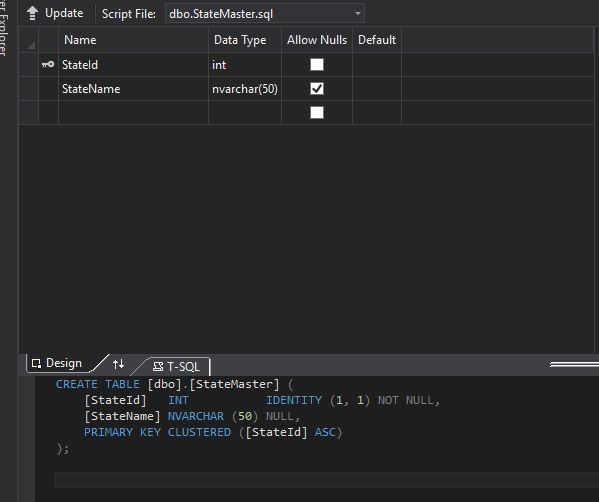Open the Server Explorer side tab
Image resolution: width=599 pixels, height=502 pixels.
(x=4, y=28)
